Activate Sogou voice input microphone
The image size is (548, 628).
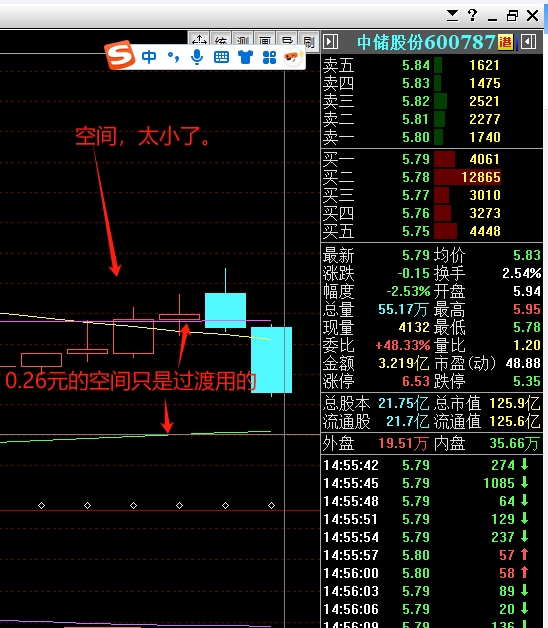click(197, 57)
